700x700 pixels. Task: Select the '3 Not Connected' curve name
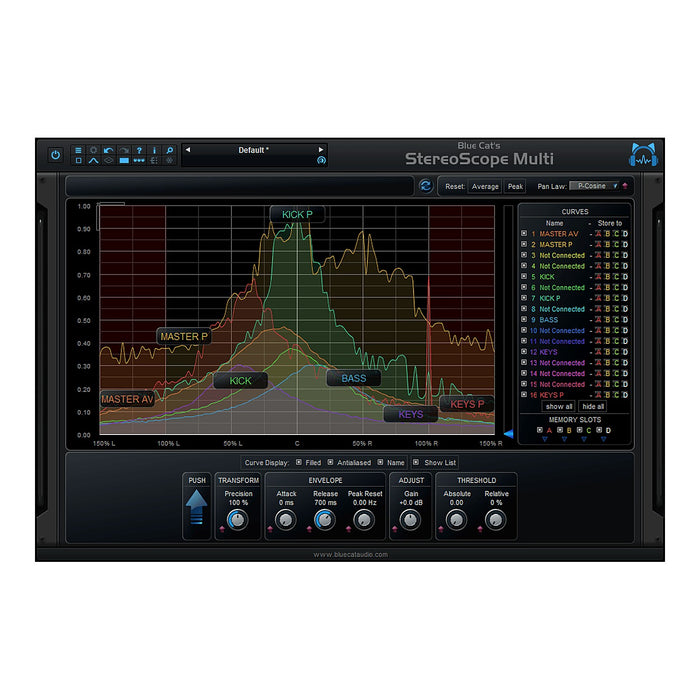(x=562, y=255)
